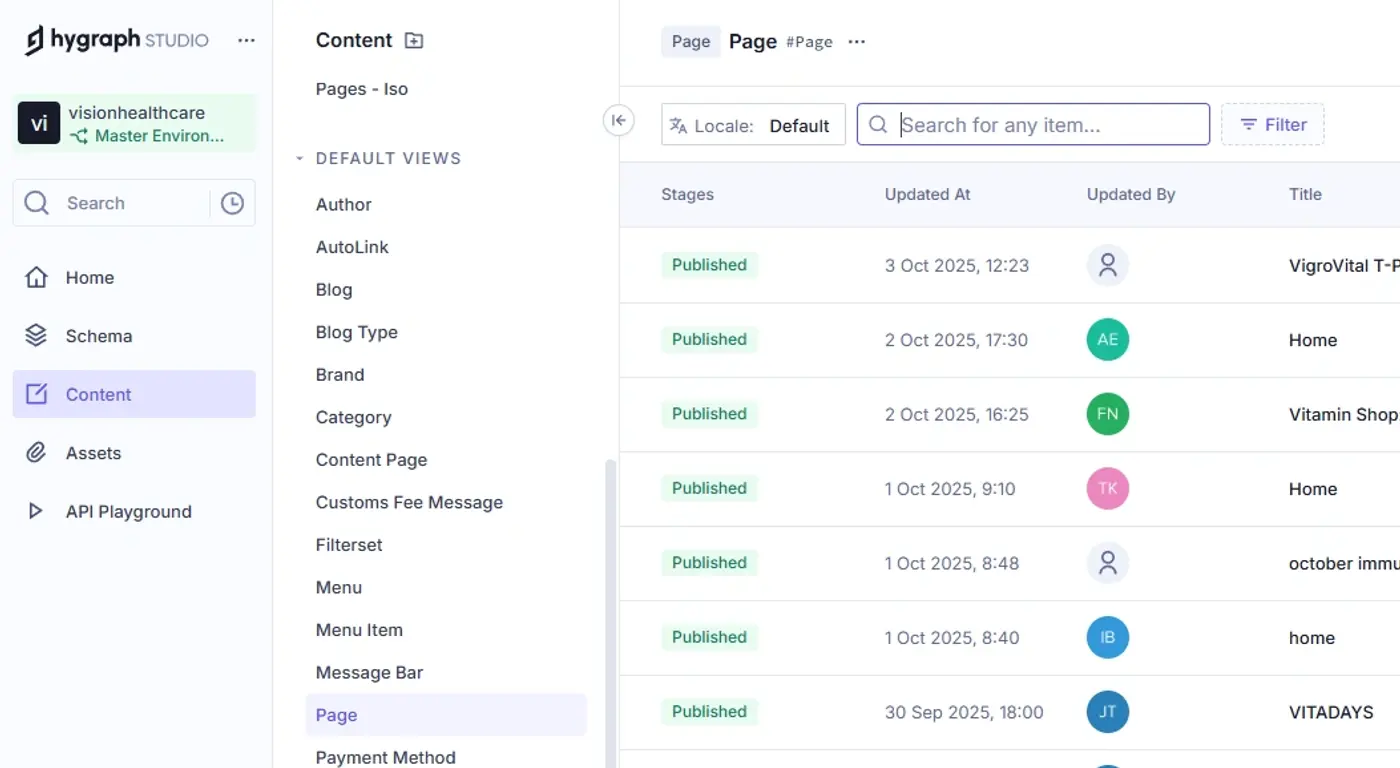Open the Filterset view

pyautogui.click(x=349, y=545)
